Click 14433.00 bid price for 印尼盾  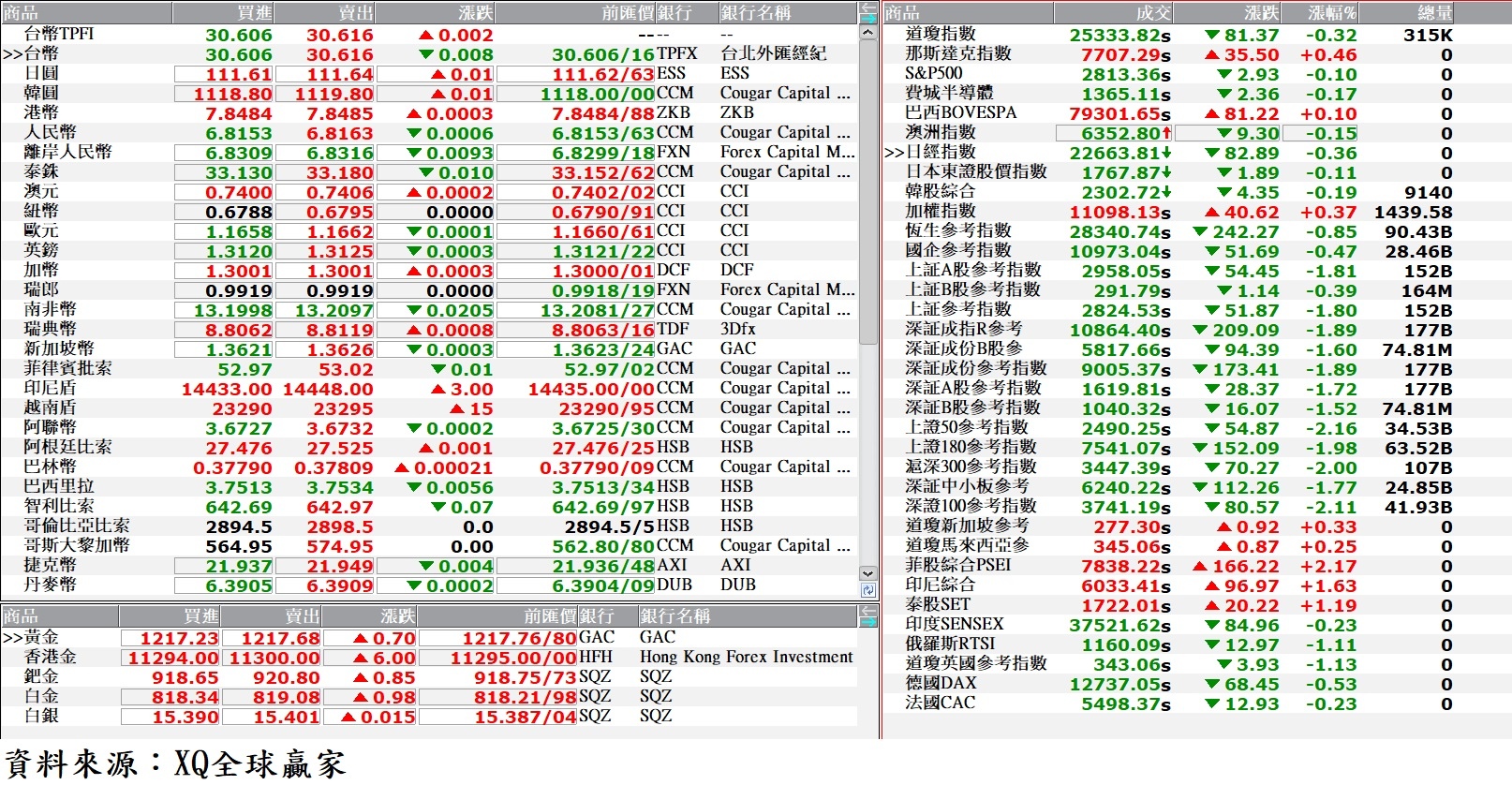(x=227, y=389)
